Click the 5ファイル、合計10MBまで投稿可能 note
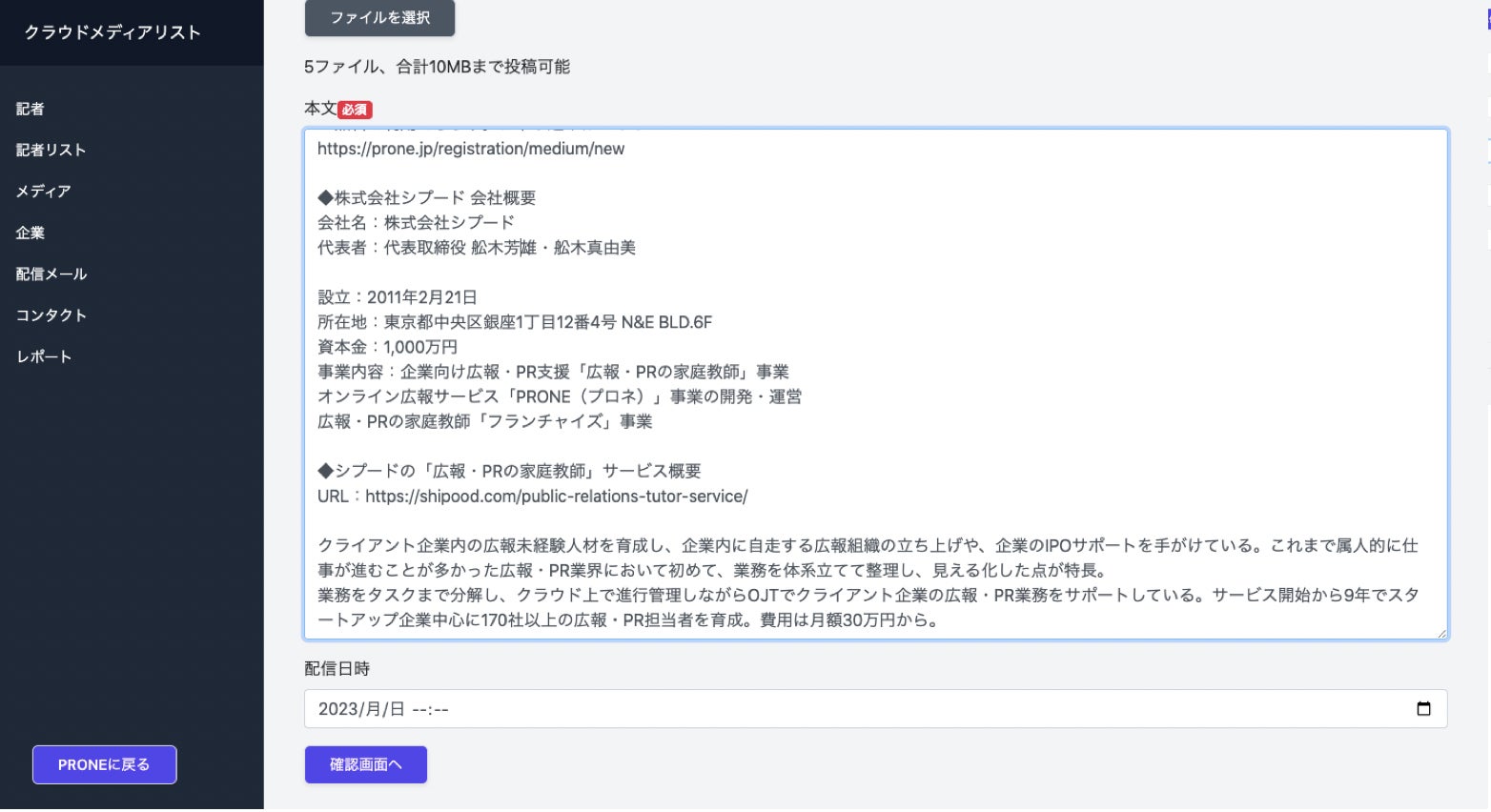Image resolution: width=1491 pixels, height=812 pixels. coord(438,67)
